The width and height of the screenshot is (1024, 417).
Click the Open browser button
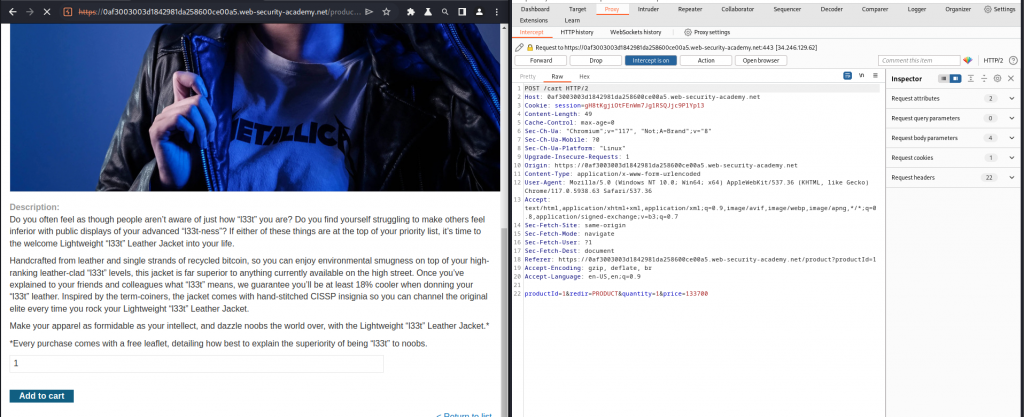[761, 60]
